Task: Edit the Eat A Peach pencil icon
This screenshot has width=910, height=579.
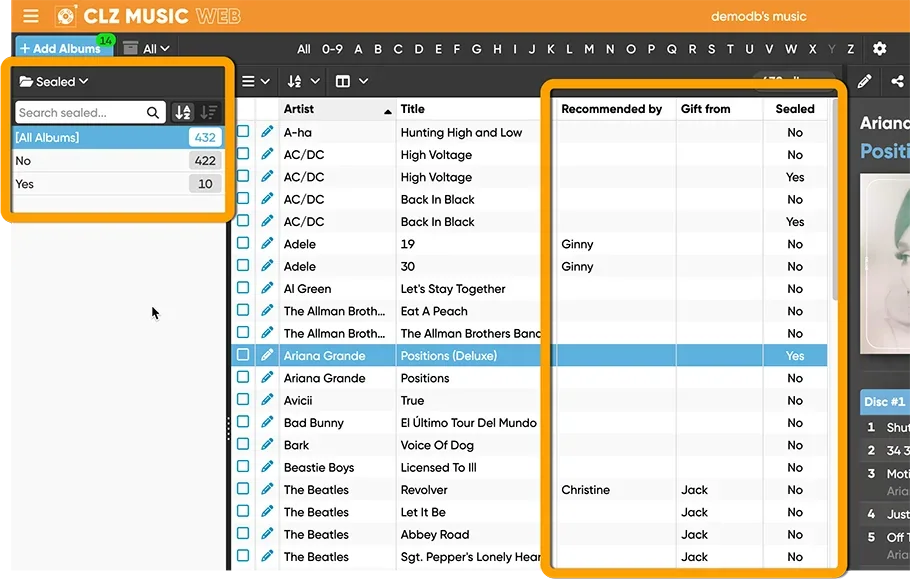Action: pyautogui.click(x=267, y=310)
